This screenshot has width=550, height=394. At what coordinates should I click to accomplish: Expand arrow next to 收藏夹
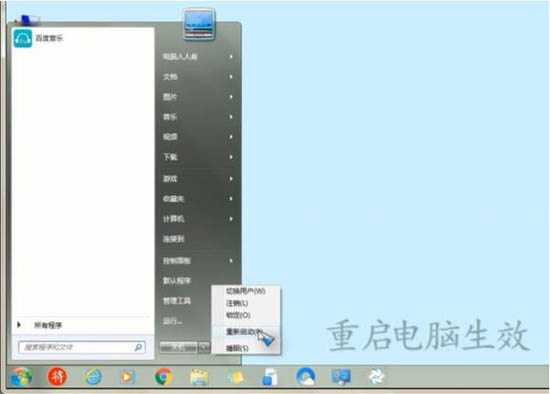[x=231, y=199]
